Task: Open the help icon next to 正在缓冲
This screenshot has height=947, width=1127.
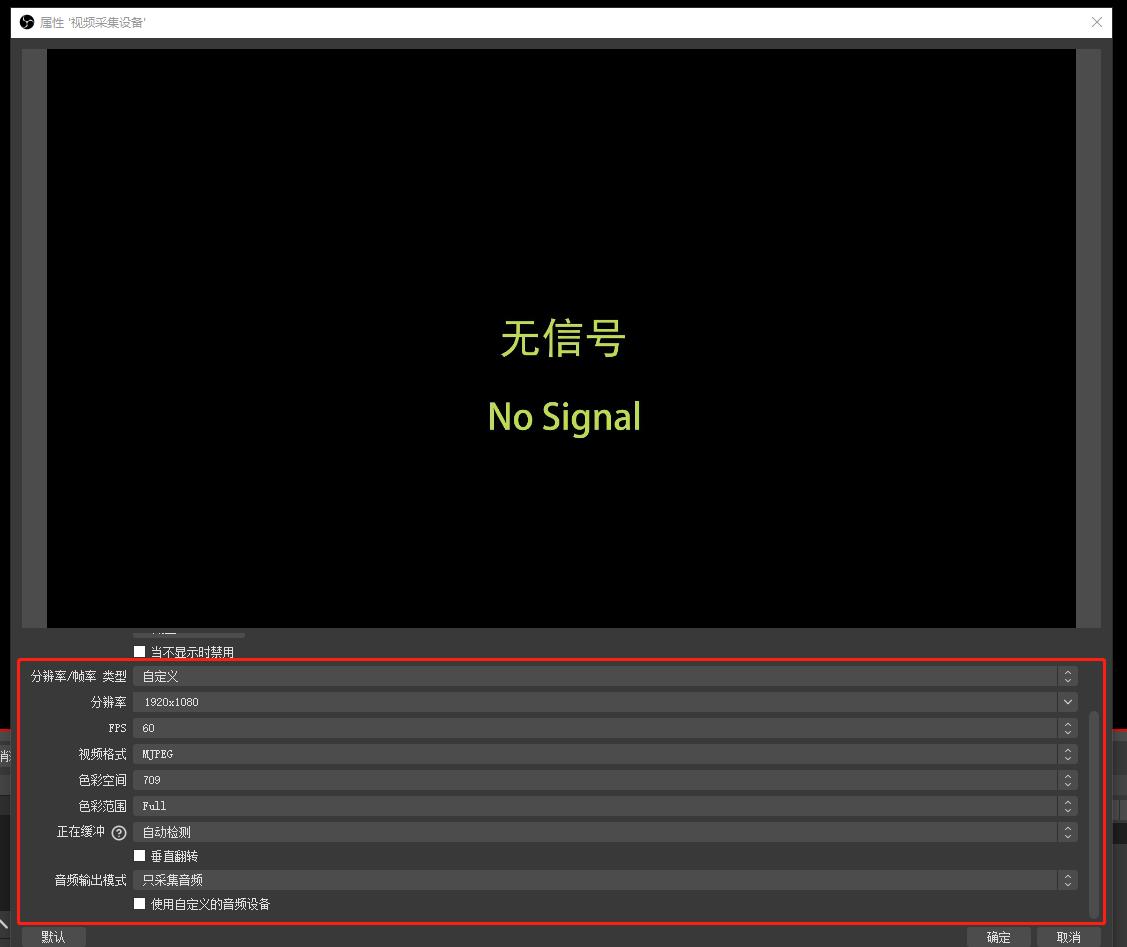Action: (119, 832)
